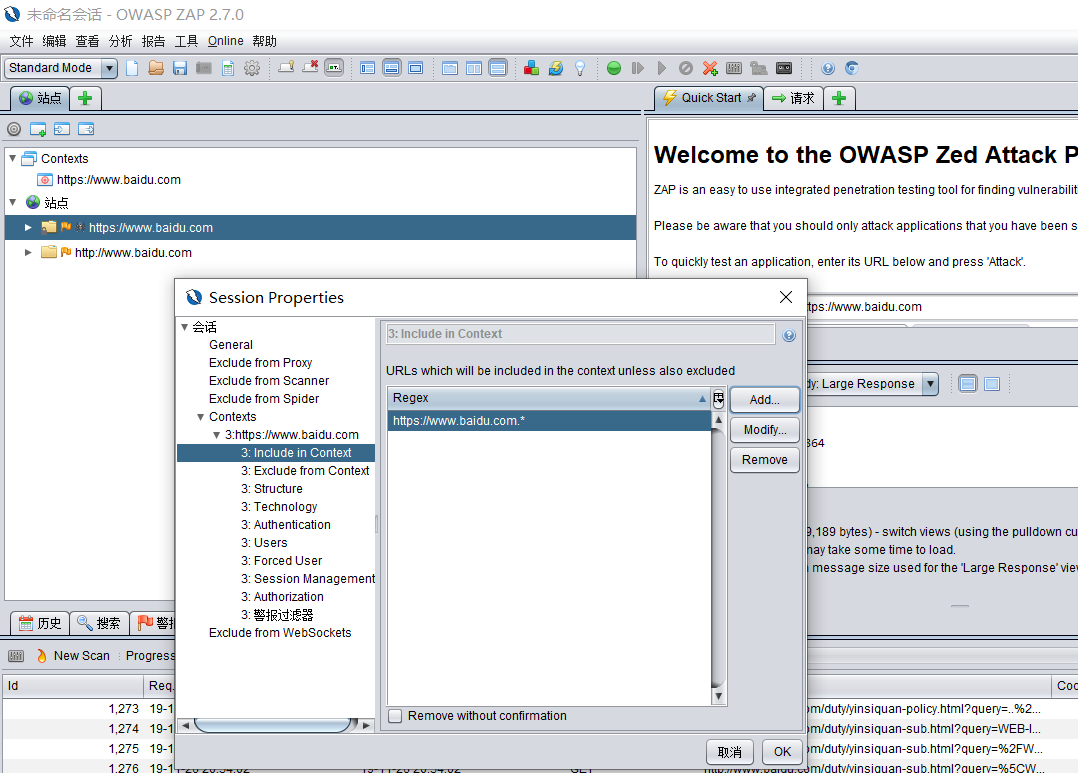Click the light bulb tips icon
1078x773 pixels.
pyautogui.click(x=580, y=68)
